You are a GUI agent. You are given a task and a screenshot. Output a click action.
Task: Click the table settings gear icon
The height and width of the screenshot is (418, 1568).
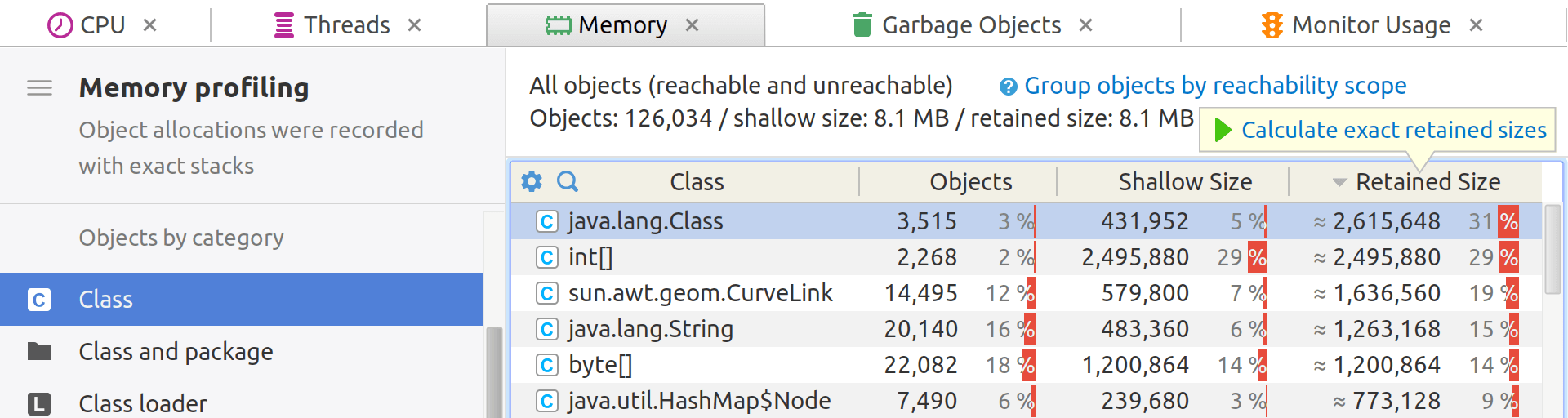pos(532,181)
